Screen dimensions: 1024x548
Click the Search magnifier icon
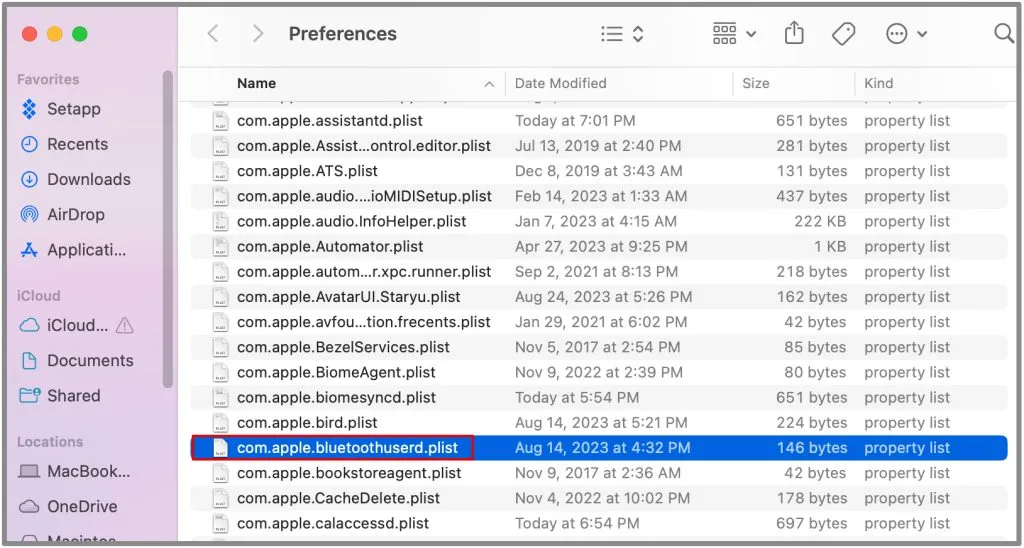pyautogui.click(x=1004, y=33)
